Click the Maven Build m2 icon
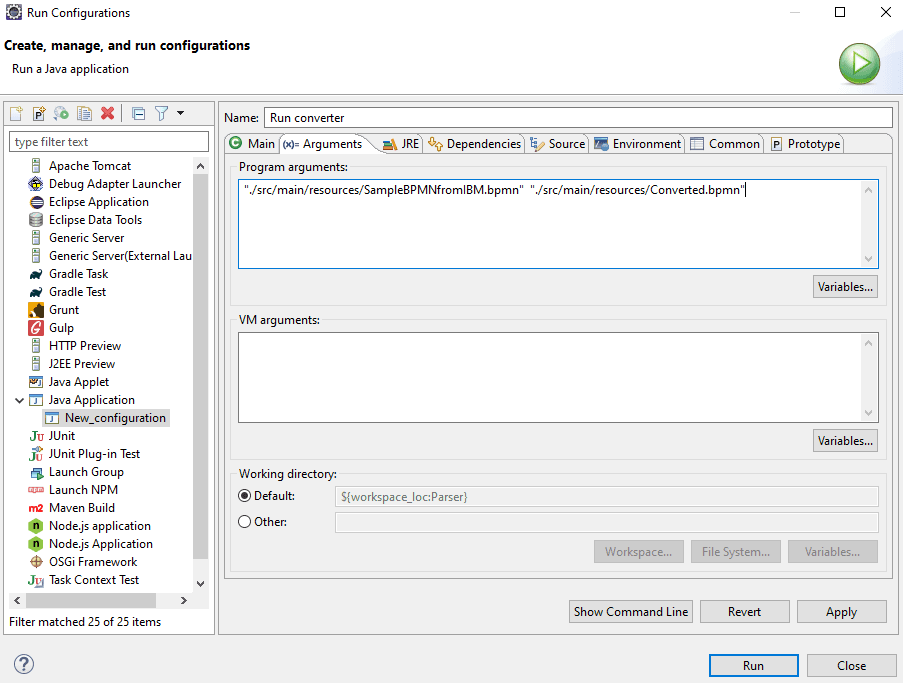Viewport: 903px width, 683px height. click(x=36, y=508)
